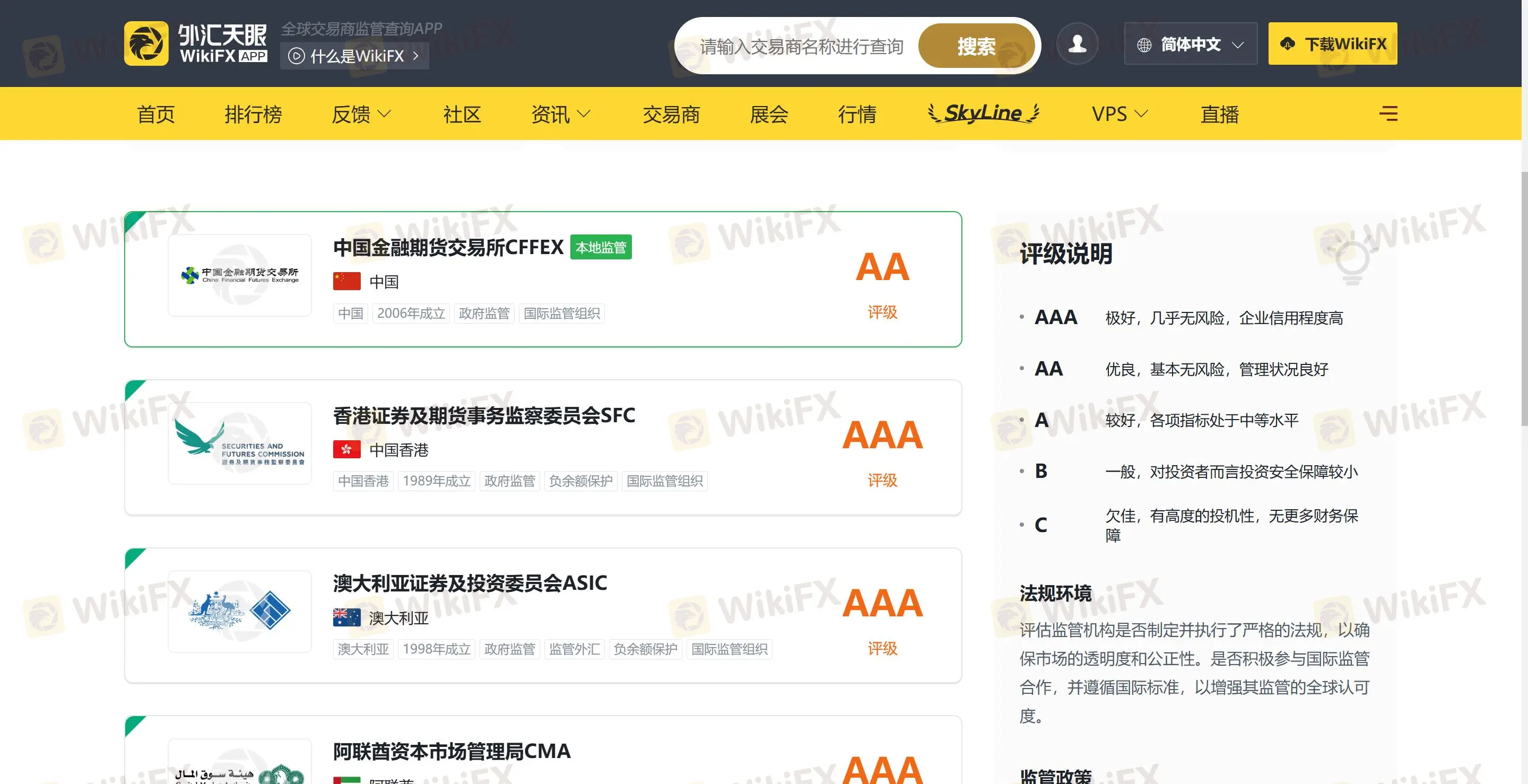Screen dimensions: 1528x784
Task: Click the UAE CMA logo thumbnail
Action: 240,762
